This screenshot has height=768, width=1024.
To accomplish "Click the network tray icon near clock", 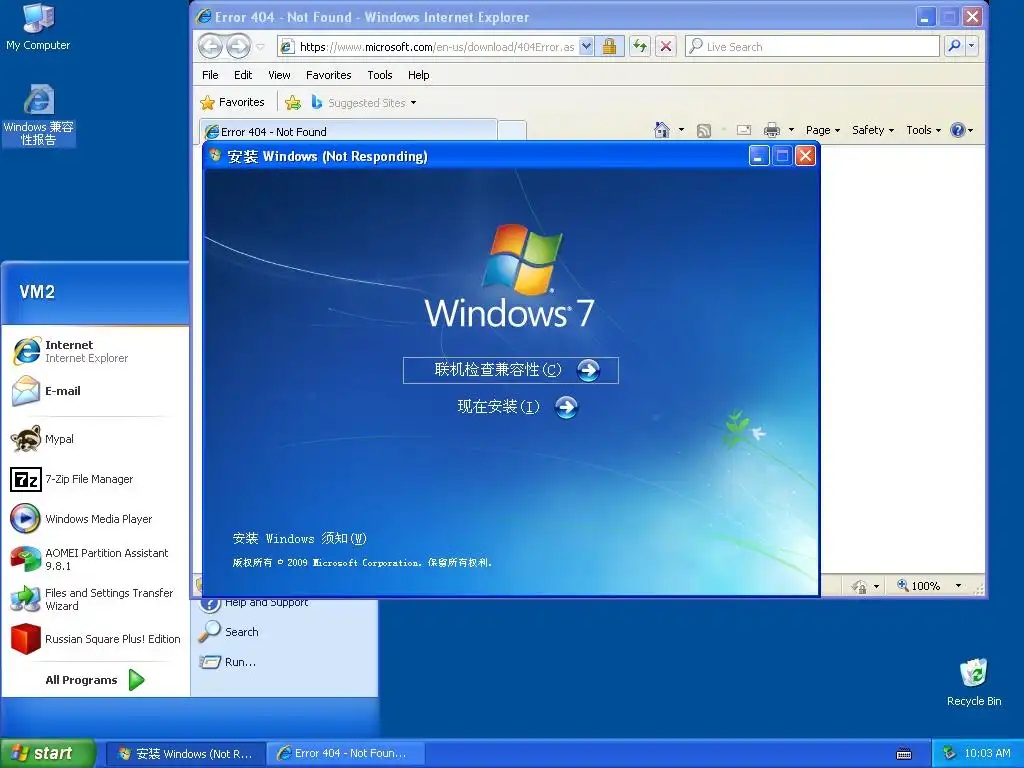I will (x=950, y=753).
